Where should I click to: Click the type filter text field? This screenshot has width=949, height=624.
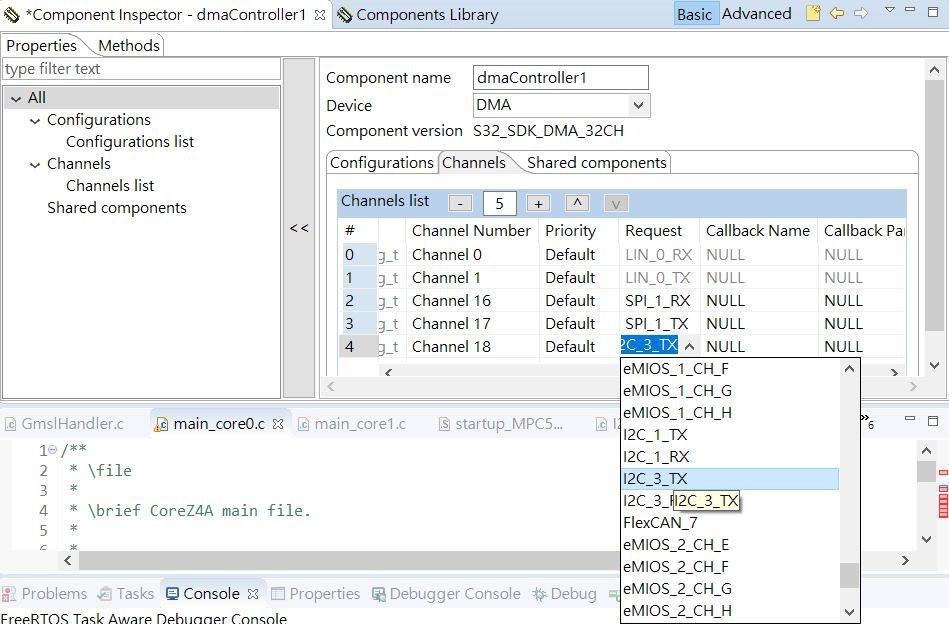click(141, 69)
